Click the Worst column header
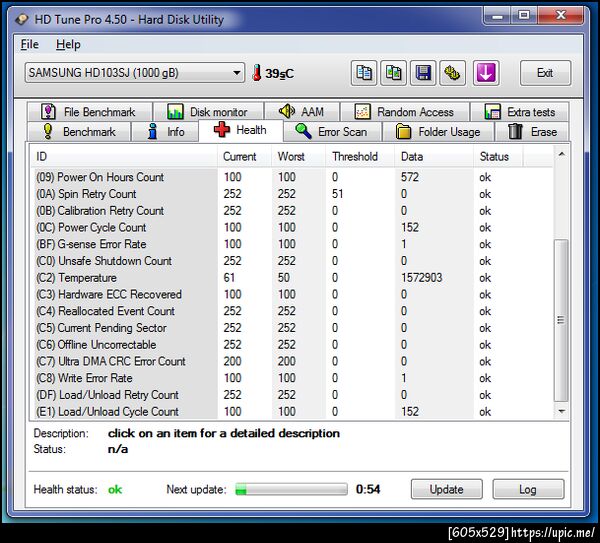Viewport: 600px width, 543px height. (298, 157)
